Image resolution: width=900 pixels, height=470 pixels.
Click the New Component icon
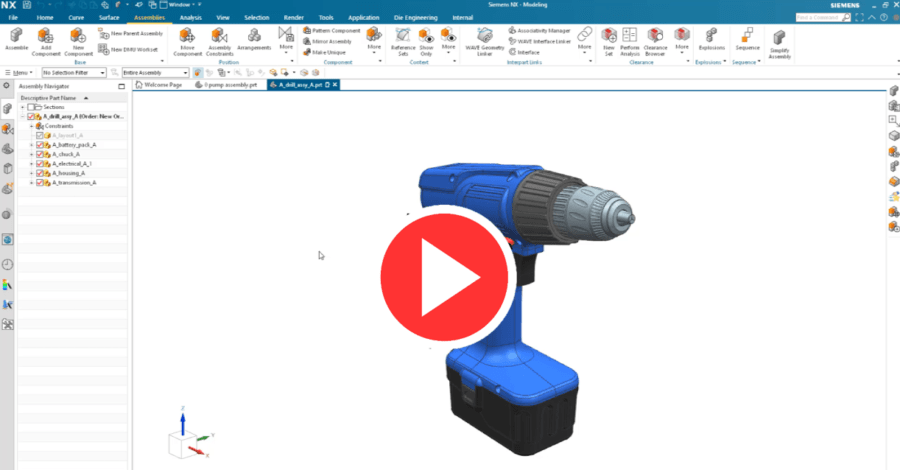pyautogui.click(x=78, y=36)
